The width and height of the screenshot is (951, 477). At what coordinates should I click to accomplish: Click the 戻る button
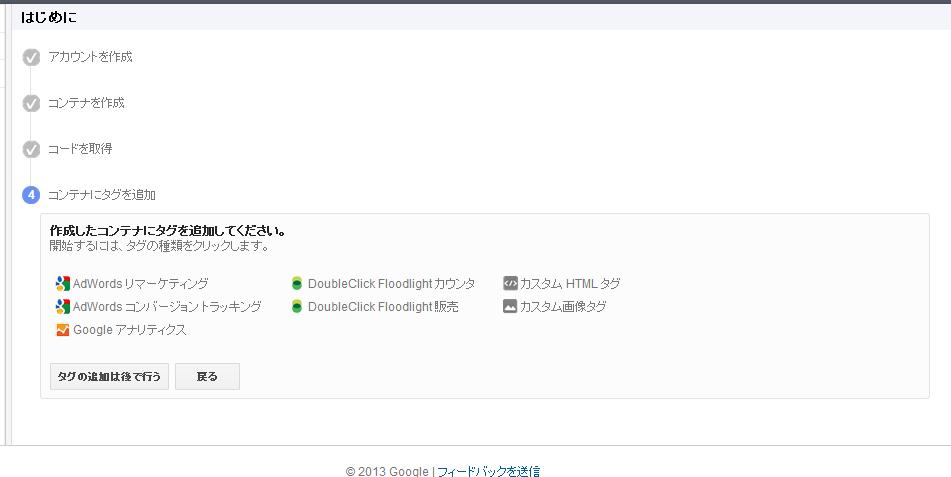(x=207, y=376)
